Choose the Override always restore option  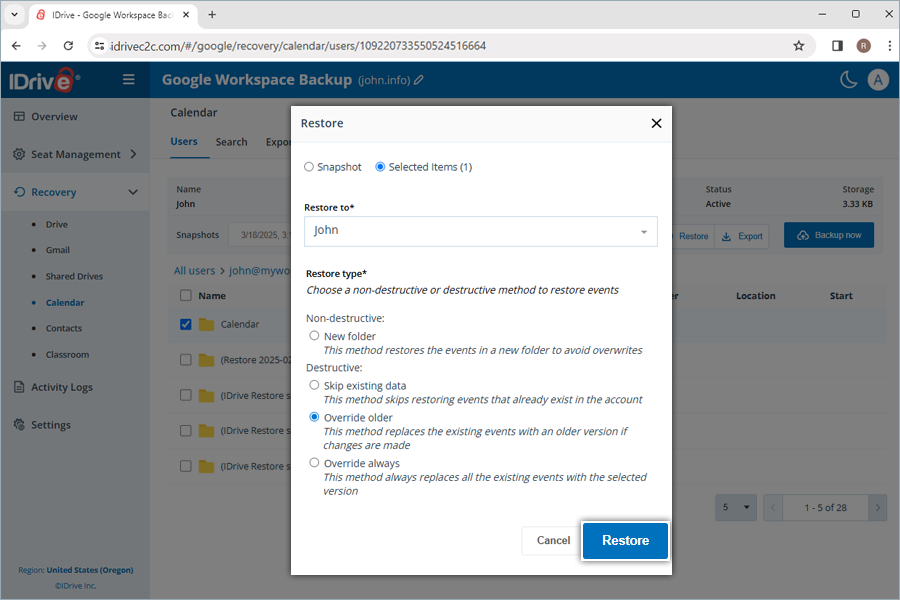click(314, 463)
